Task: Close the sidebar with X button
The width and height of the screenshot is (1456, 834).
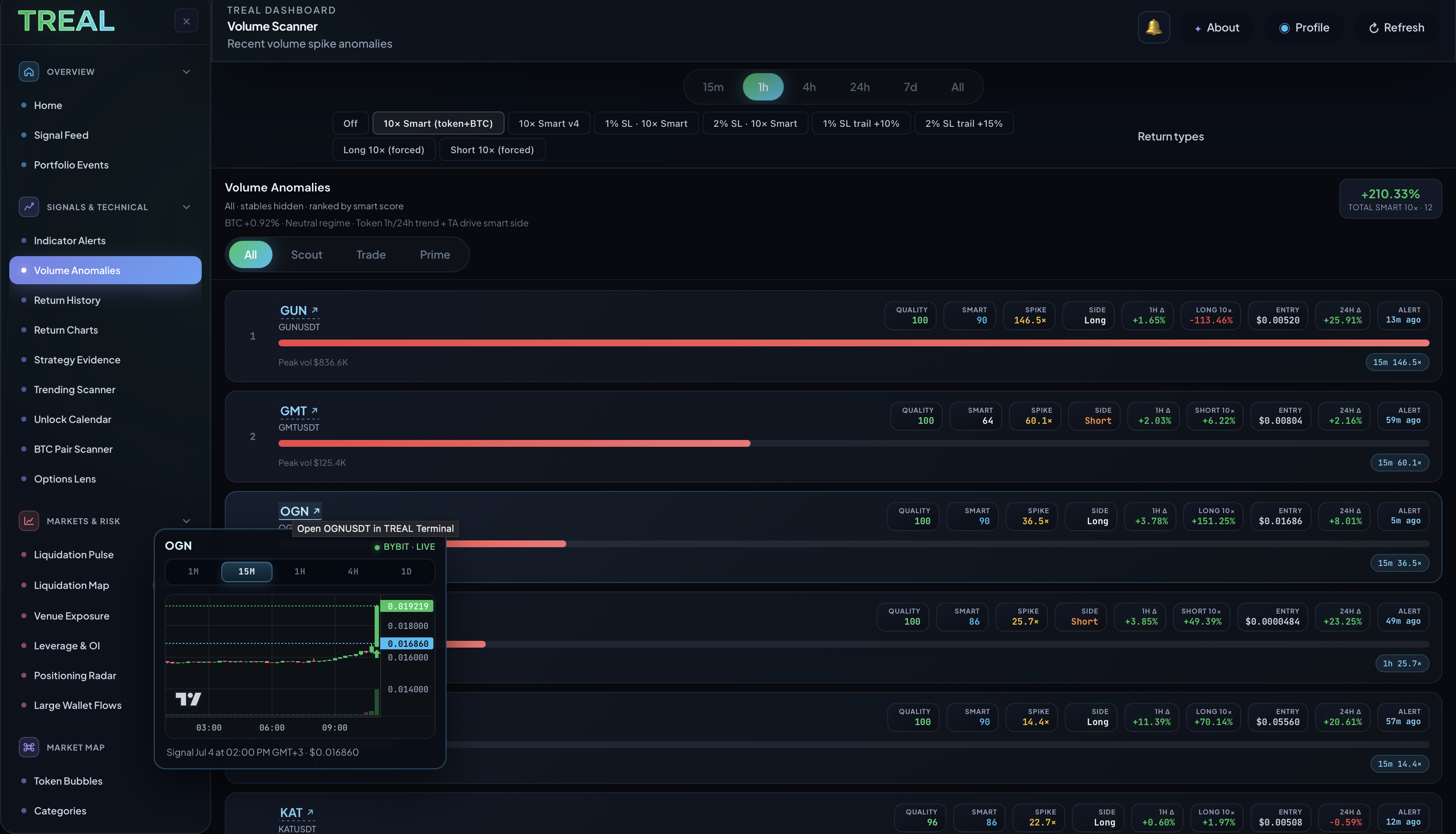Action: 186,21
